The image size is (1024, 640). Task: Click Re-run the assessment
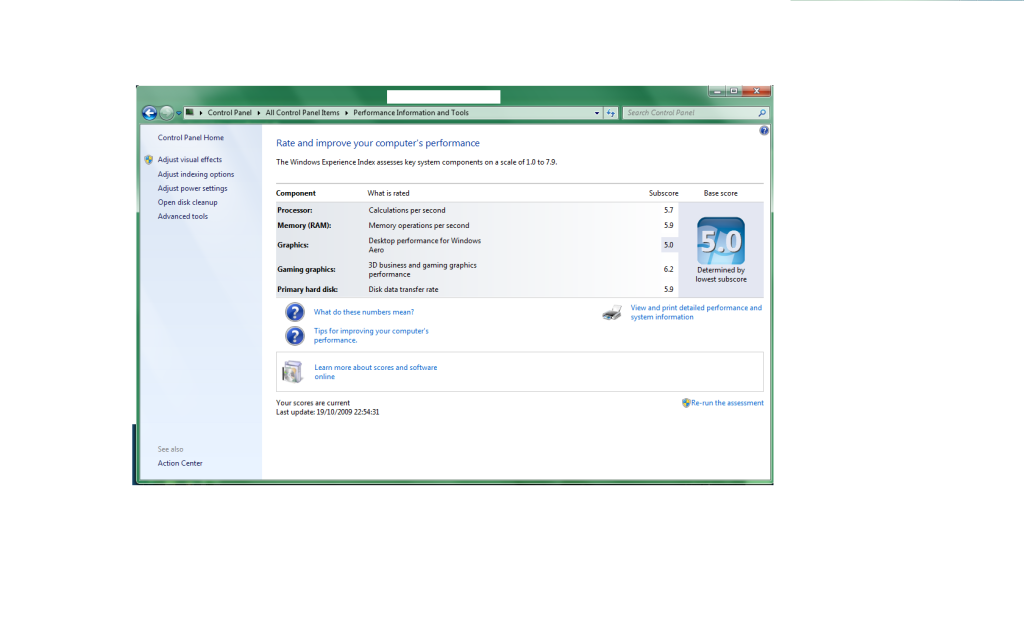727,403
